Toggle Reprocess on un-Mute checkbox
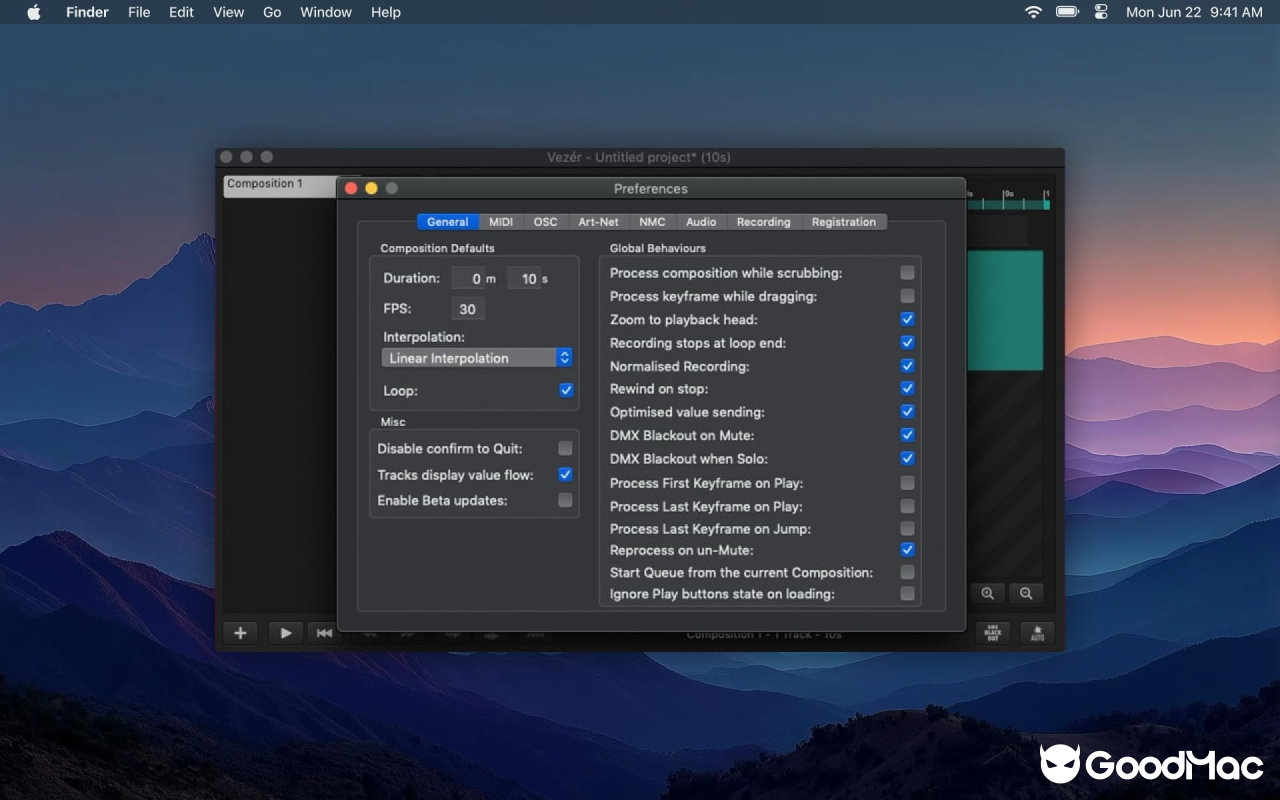The image size is (1280, 800). [x=907, y=550]
